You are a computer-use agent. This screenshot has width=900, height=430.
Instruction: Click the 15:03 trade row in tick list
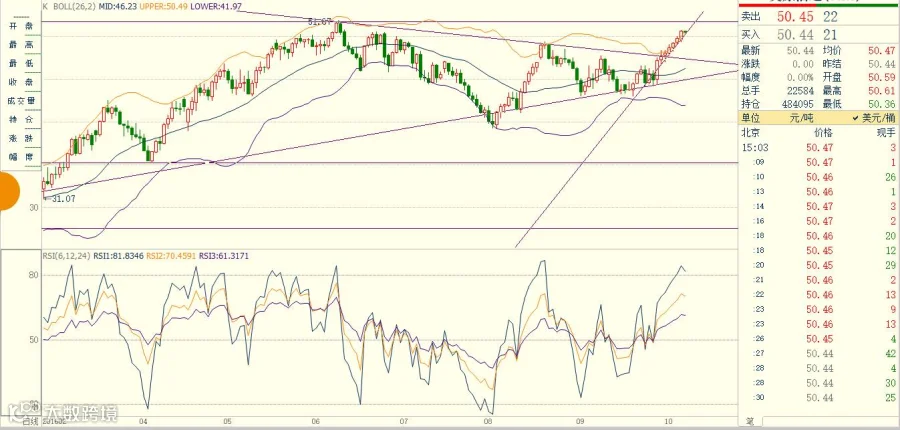click(819, 148)
